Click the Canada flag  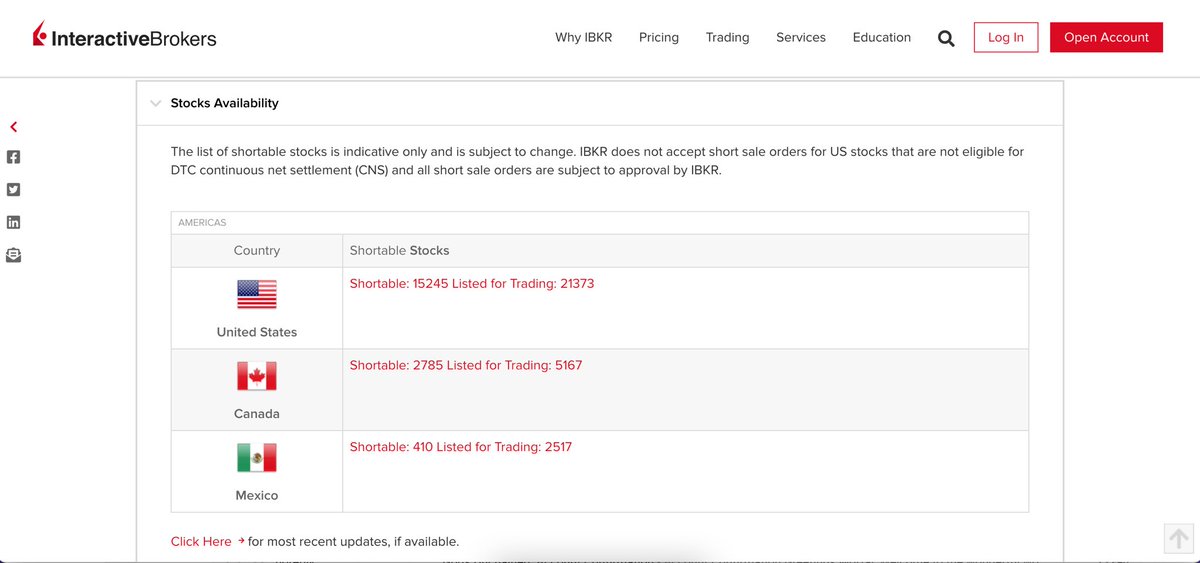coord(257,376)
